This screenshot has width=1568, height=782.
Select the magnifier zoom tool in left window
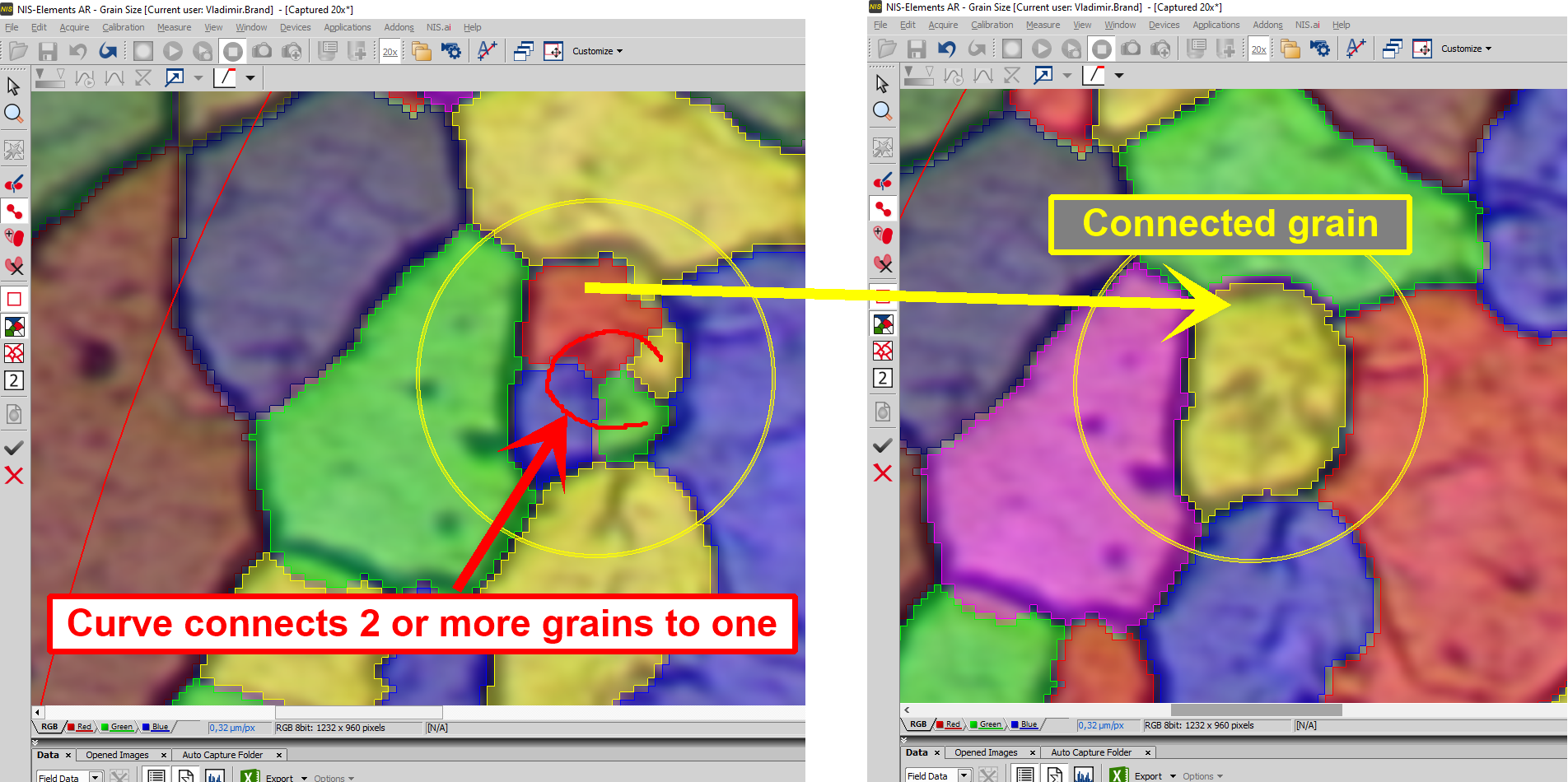coord(14,114)
